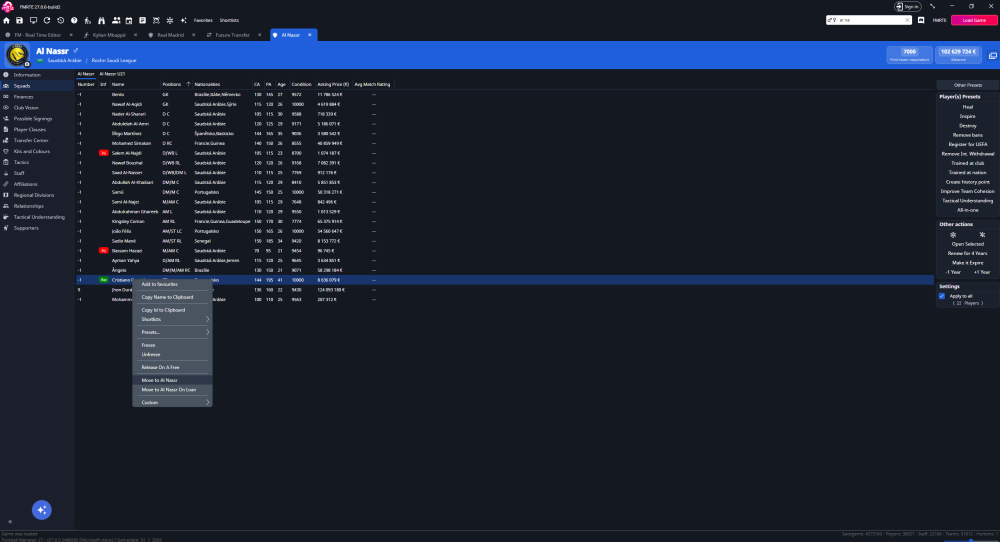
Task: Click the floating blue sparkle assistant button
Action: [x=41, y=509]
